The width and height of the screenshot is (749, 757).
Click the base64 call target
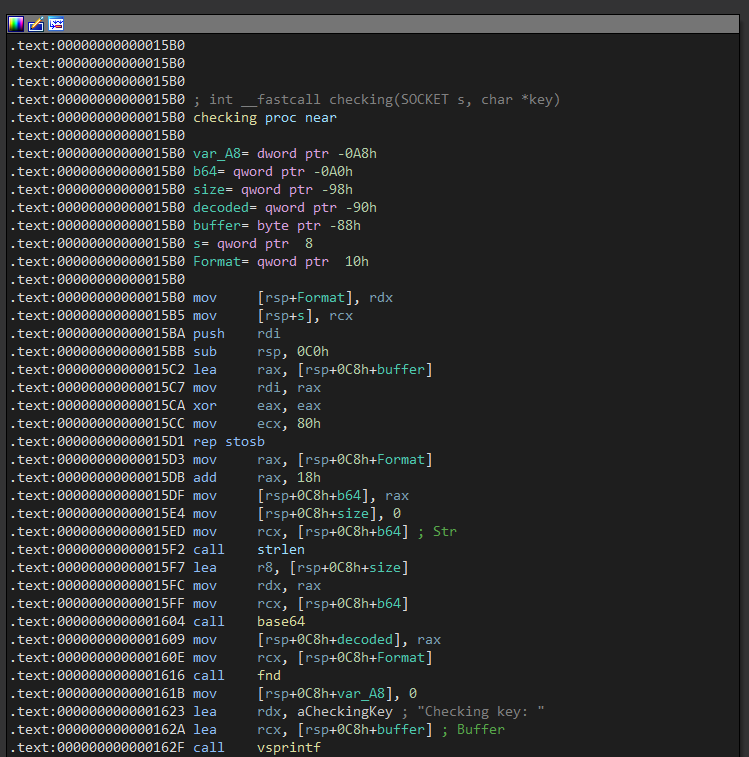281,621
